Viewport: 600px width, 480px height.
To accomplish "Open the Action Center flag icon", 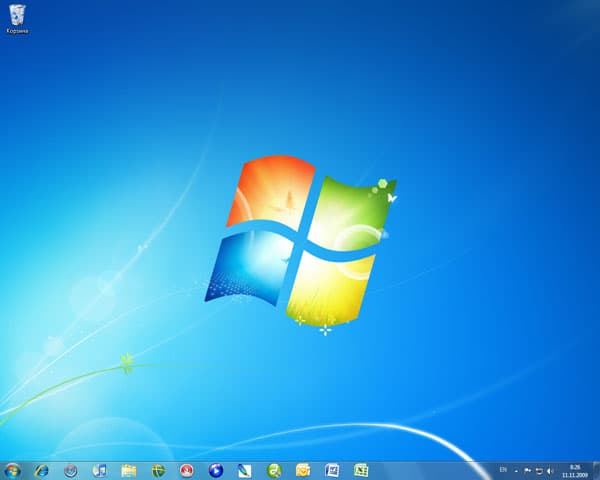I will (x=527, y=470).
